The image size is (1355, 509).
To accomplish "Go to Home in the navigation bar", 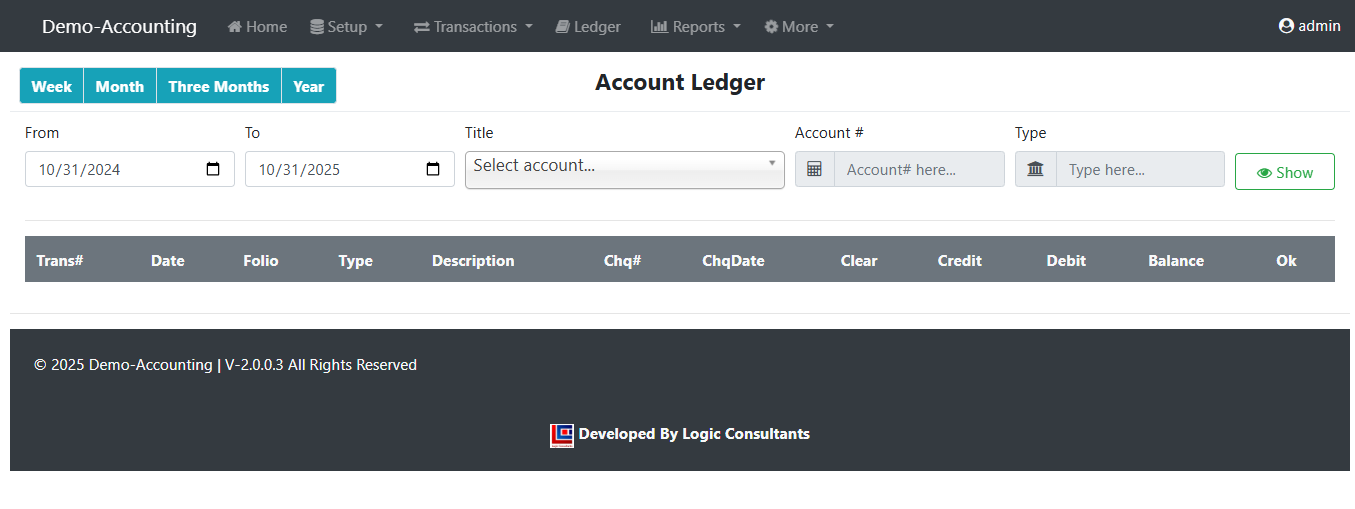I will 257,27.
